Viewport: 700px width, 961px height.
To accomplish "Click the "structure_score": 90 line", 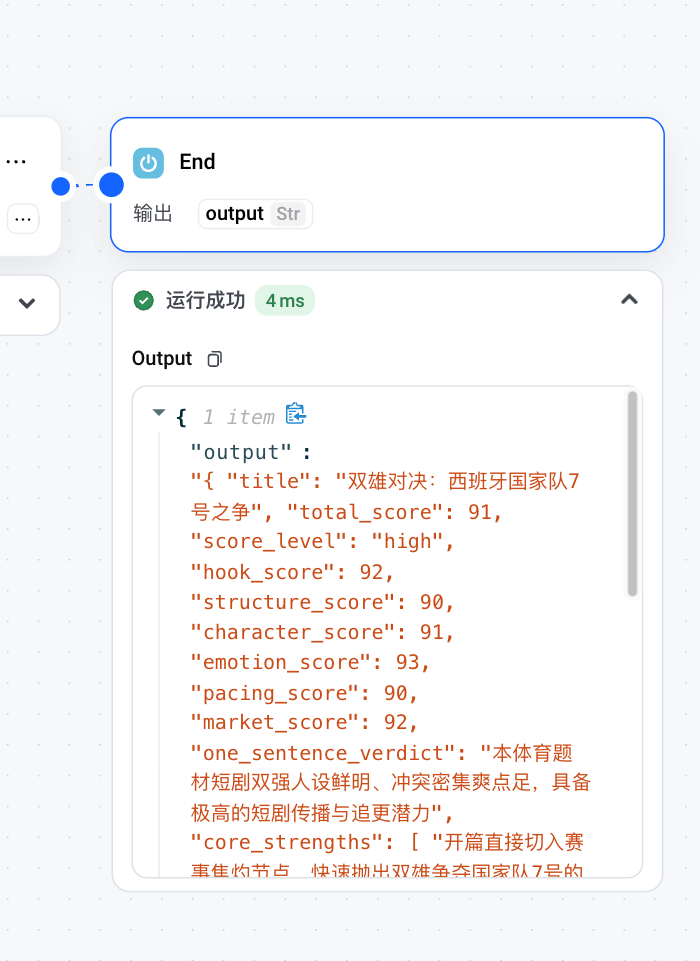I will pos(322,602).
